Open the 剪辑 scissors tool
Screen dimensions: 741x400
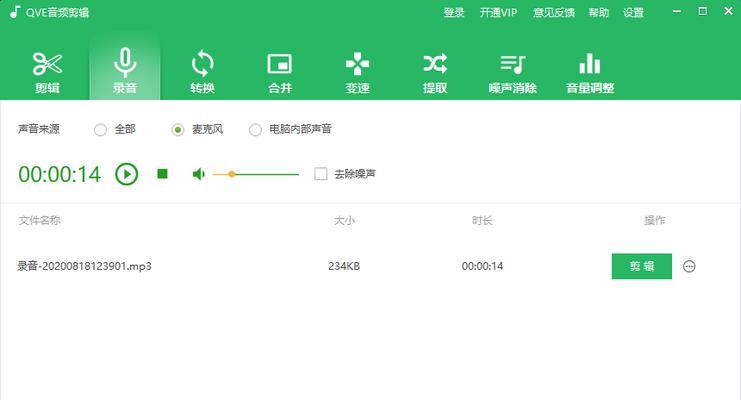point(47,72)
